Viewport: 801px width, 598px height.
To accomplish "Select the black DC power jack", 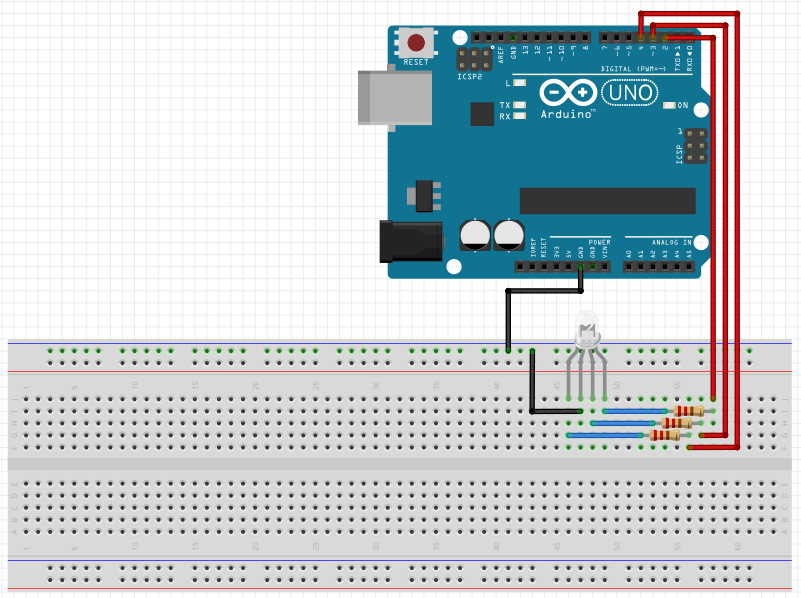I will pyautogui.click(x=410, y=241).
